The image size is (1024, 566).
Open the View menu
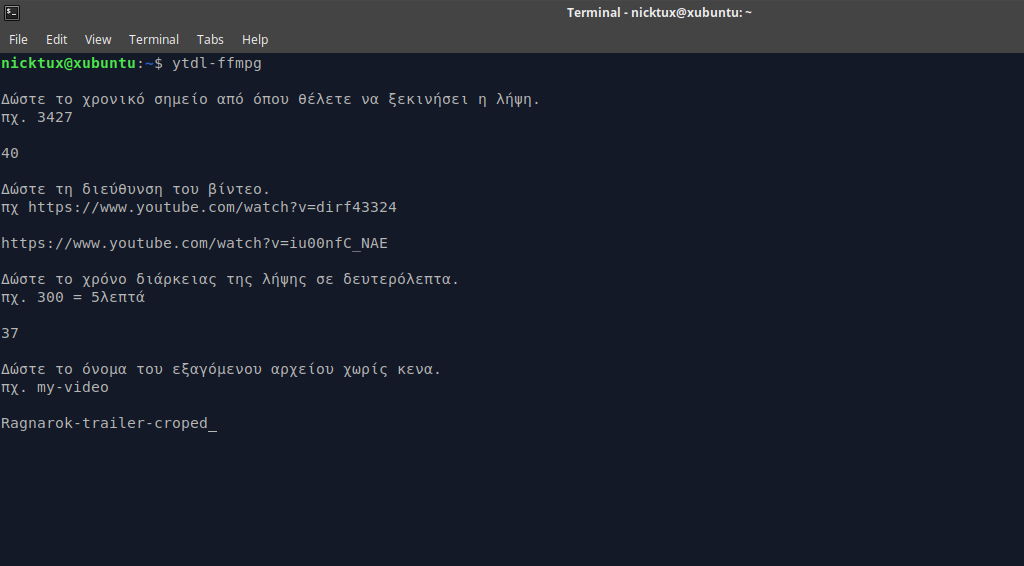(x=98, y=40)
